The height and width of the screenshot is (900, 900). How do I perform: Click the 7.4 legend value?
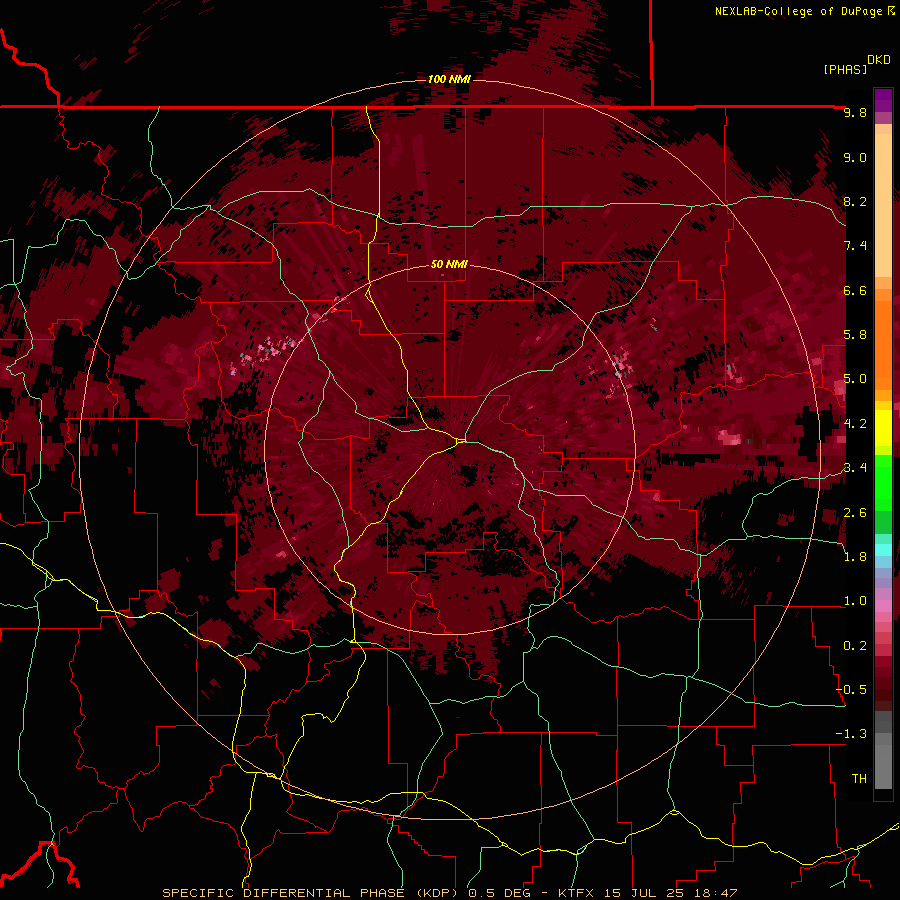tap(855, 246)
